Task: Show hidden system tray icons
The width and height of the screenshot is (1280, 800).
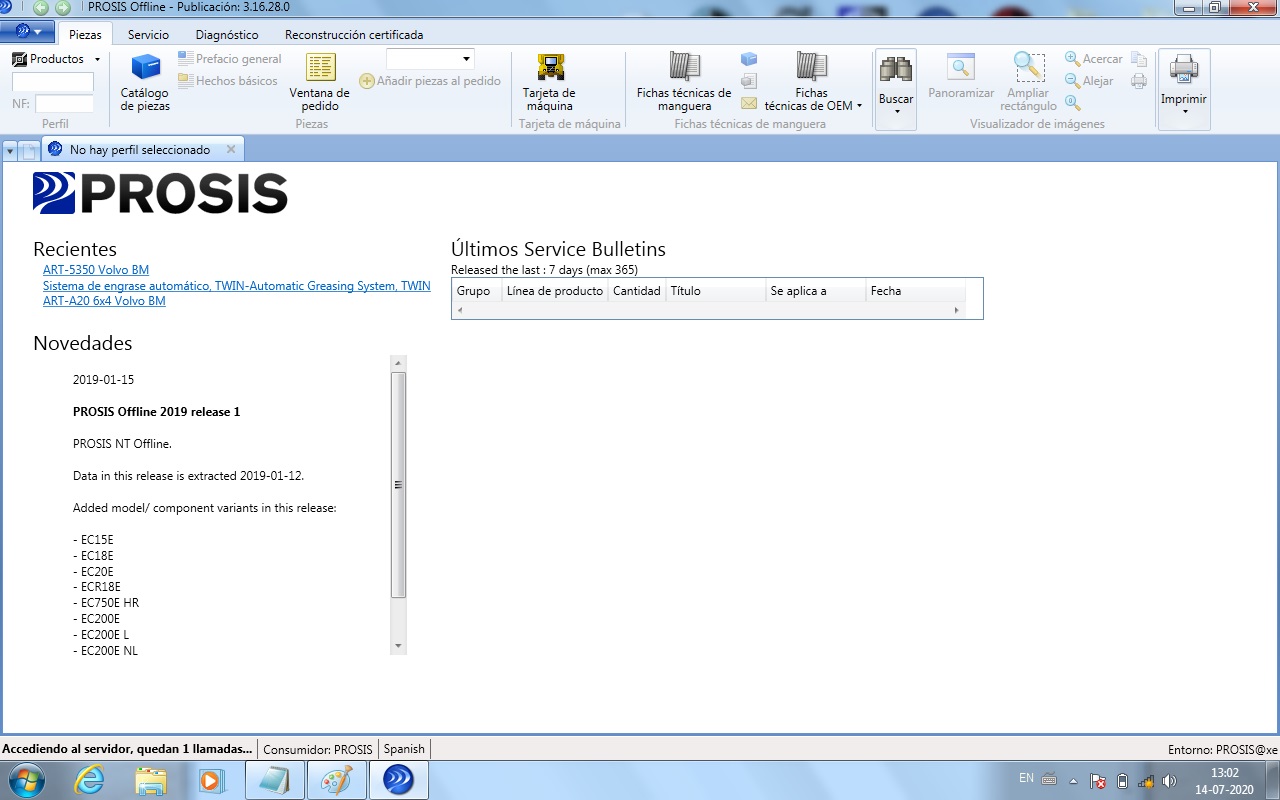Action: point(1074,781)
